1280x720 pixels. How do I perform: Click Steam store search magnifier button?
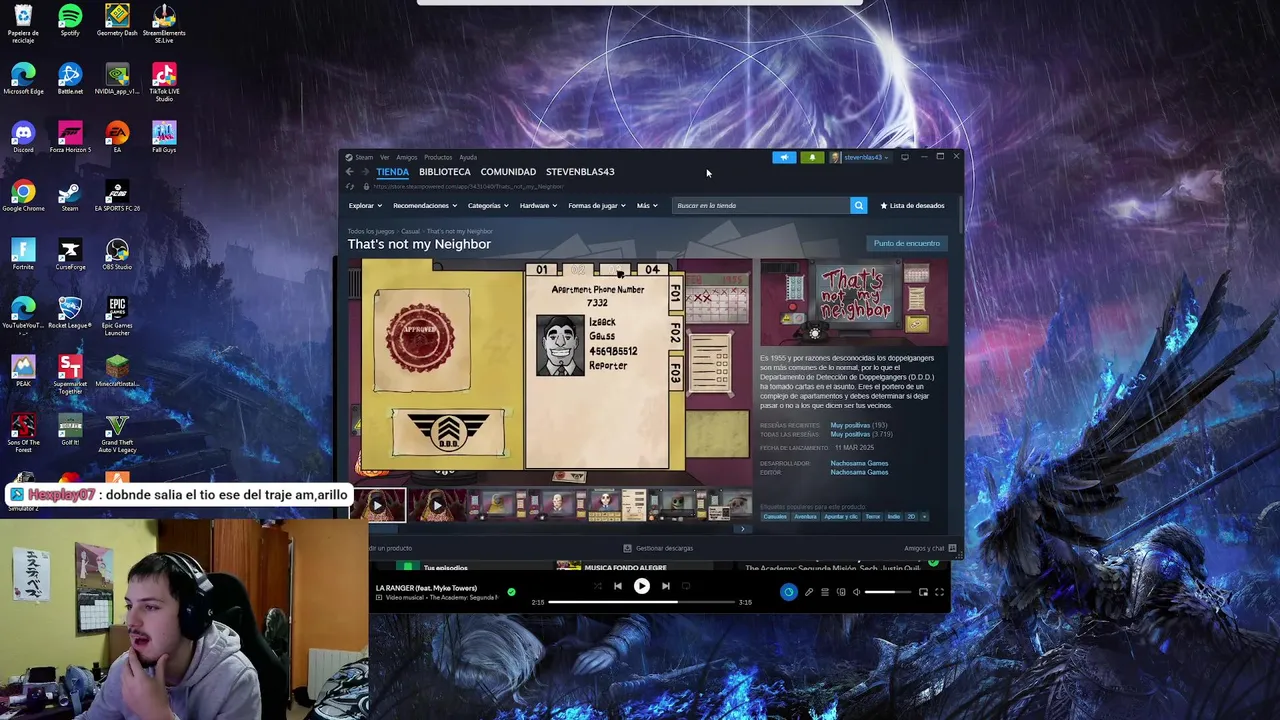(x=858, y=205)
